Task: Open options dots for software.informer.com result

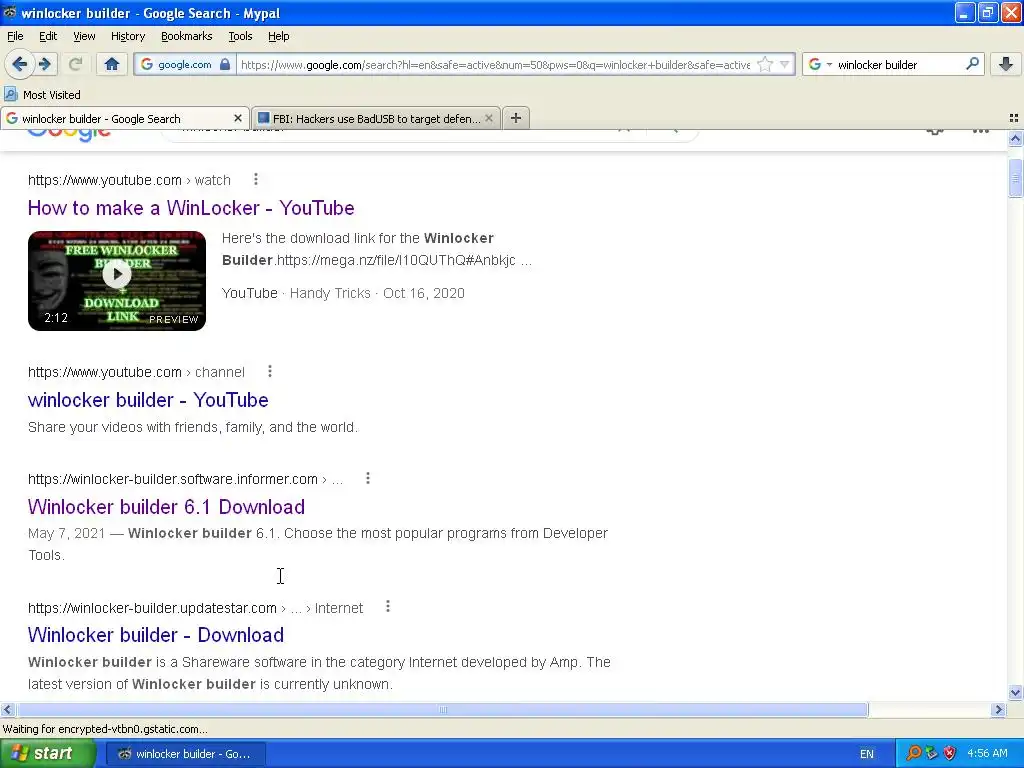Action: 368,478
